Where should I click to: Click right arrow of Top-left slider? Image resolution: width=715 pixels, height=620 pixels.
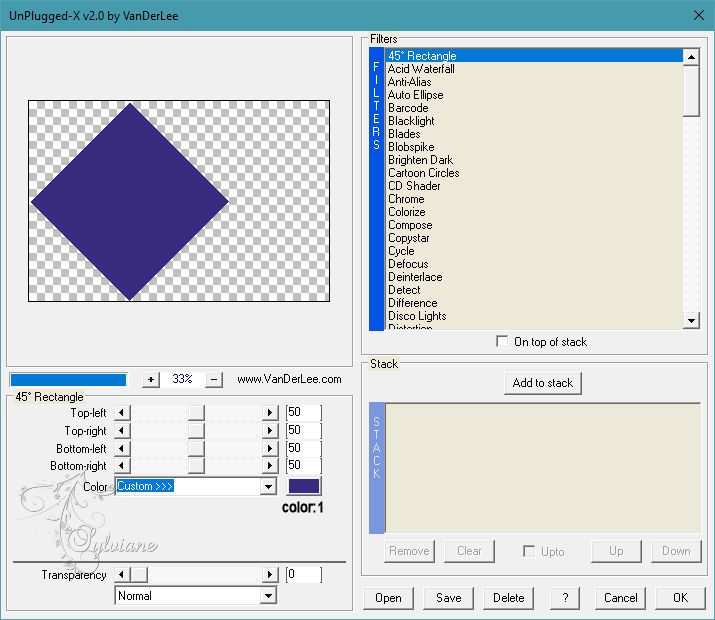[x=270, y=413]
